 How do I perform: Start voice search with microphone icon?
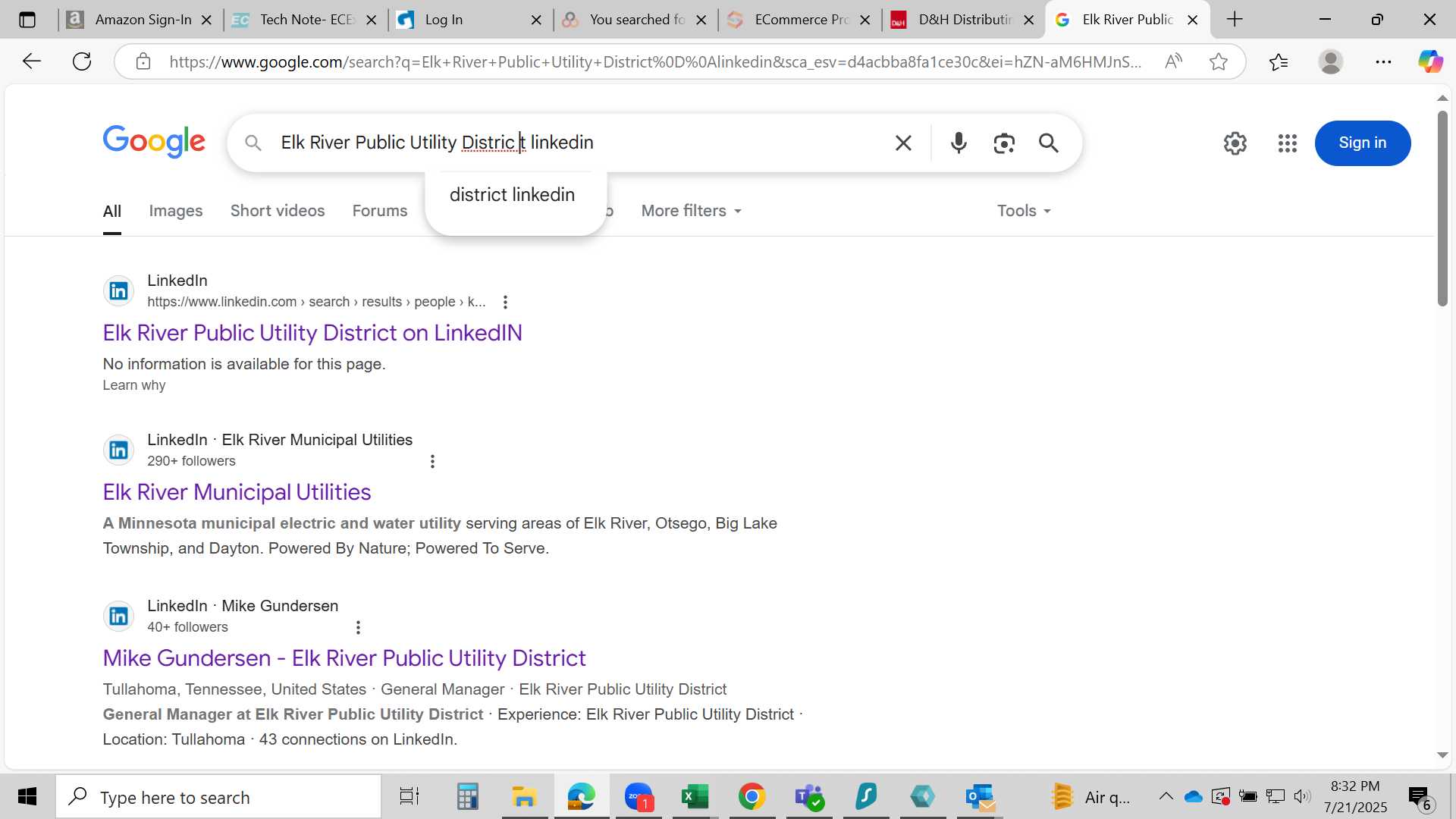(x=959, y=143)
